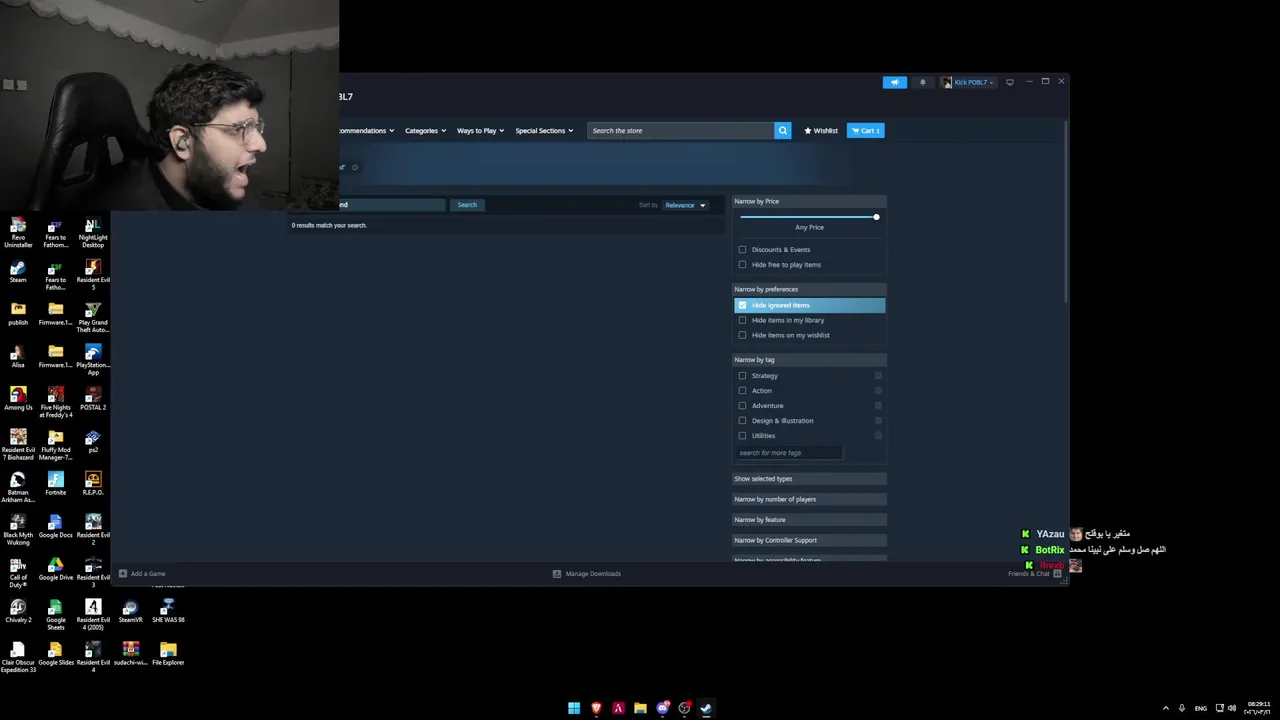The height and width of the screenshot is (720, 1280).
Task: Open Kick POBL7 account dropdown
Action: pyautogui.click(x=967, y=82)
